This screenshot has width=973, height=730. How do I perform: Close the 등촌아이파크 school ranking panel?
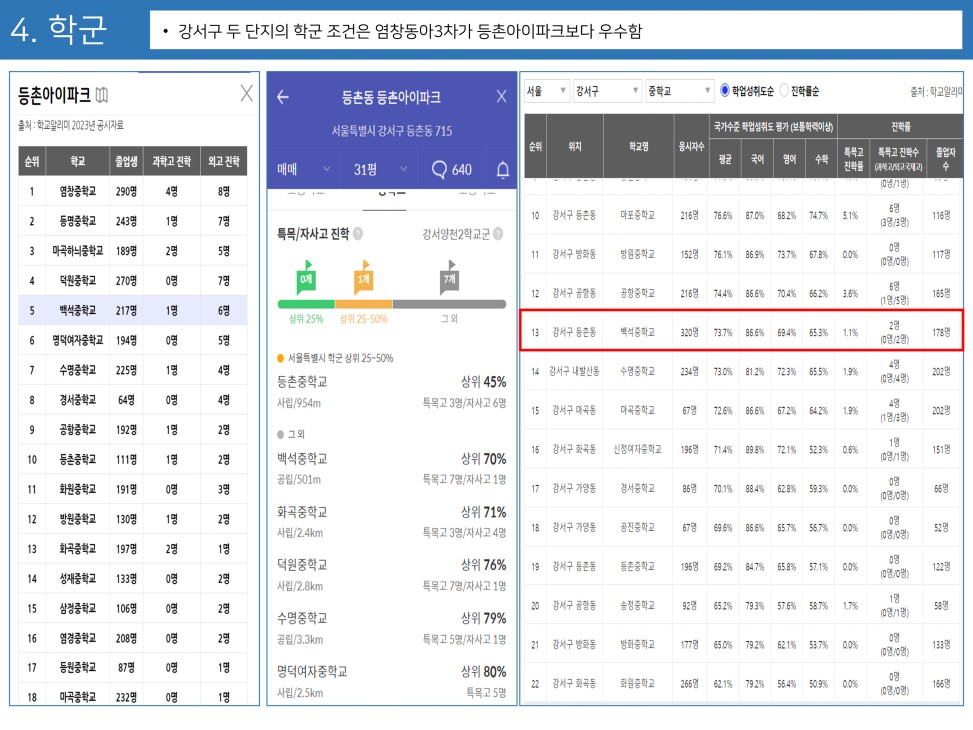click(x=246, y=94)
